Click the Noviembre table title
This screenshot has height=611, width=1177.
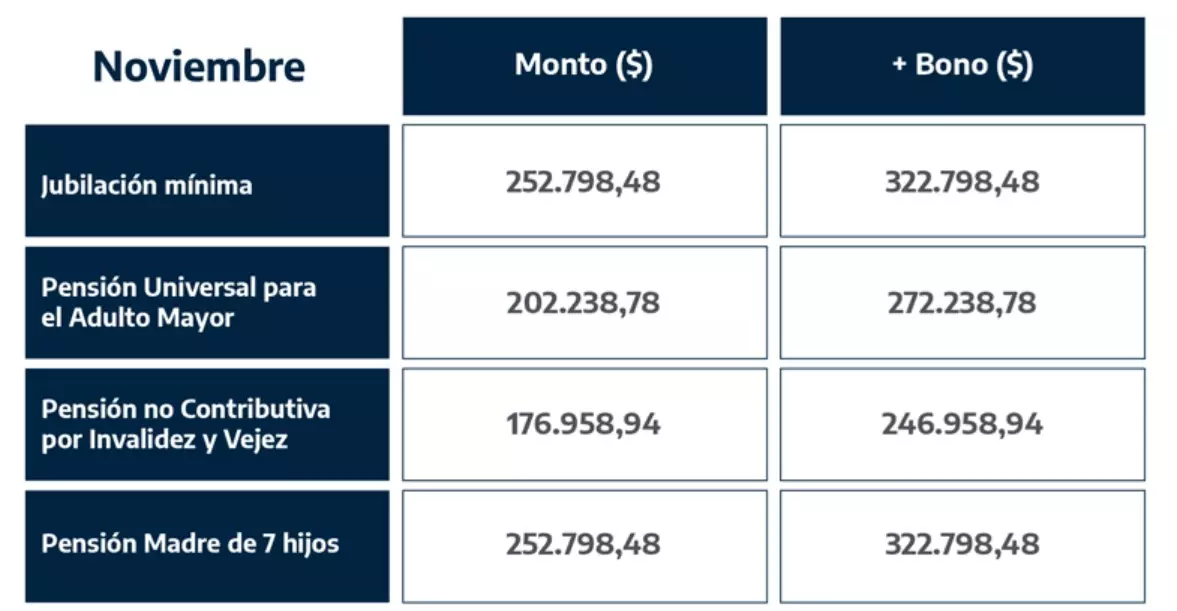tap(199, 67)
